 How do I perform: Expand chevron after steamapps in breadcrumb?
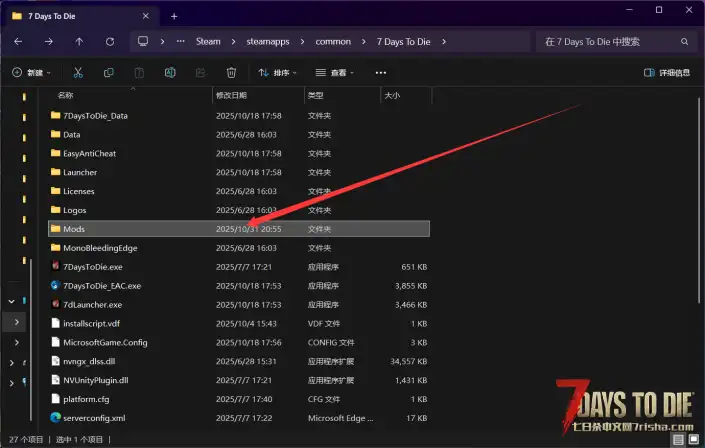click(x=302, y=41)
